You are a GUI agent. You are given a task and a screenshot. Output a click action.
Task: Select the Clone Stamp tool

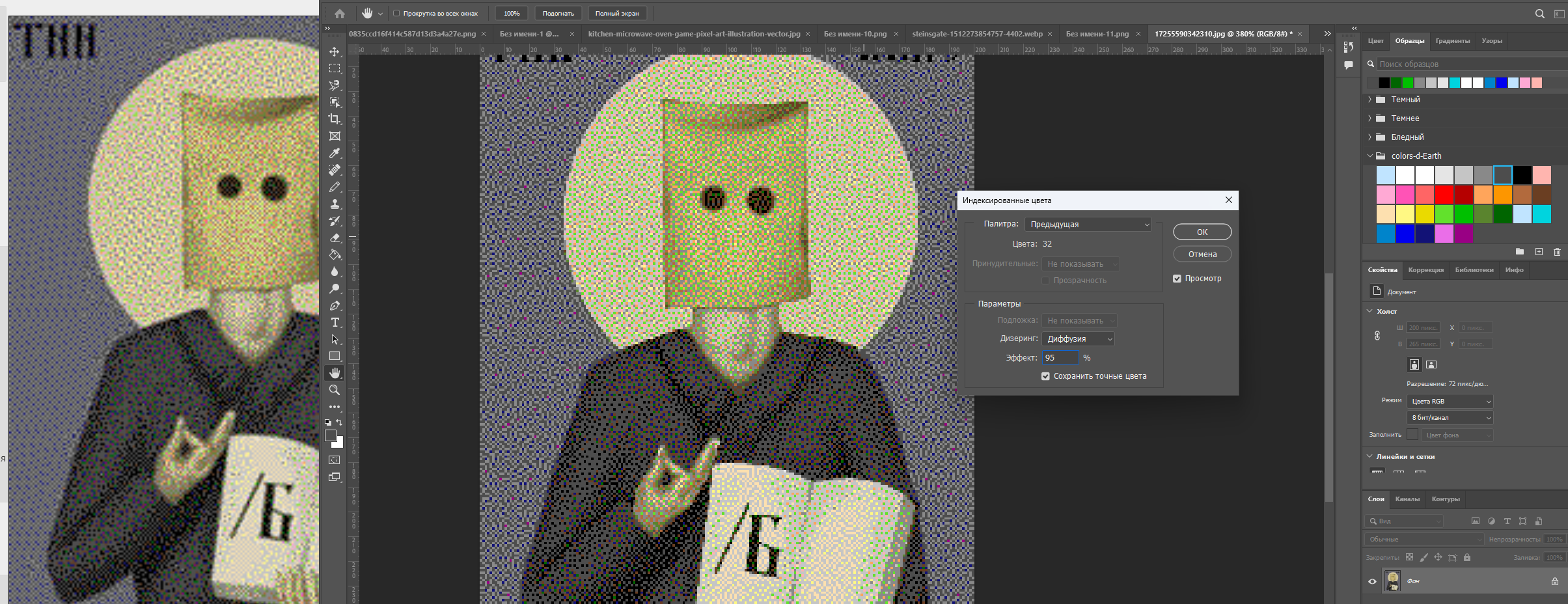click(335, 204)
